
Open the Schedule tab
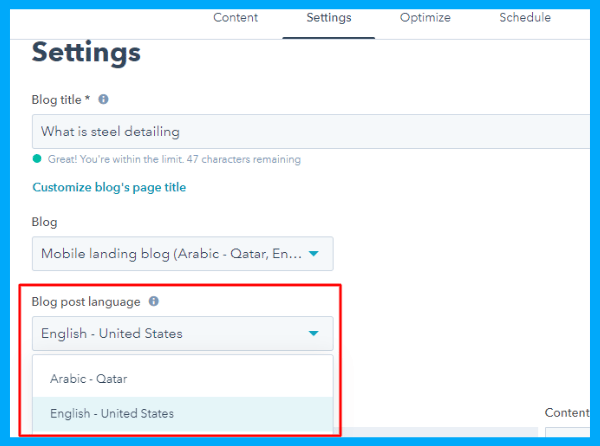coord(525,18)
